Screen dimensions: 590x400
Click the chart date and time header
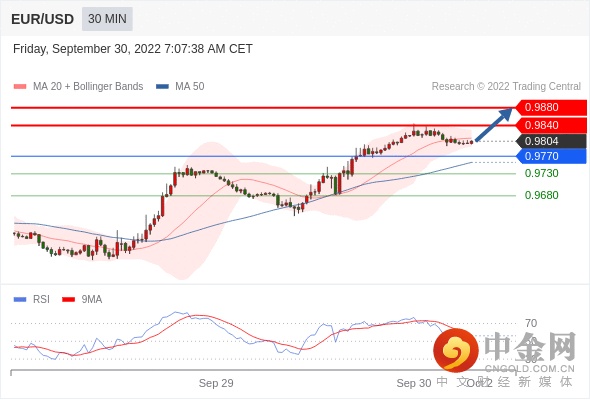tap(133, 49)
